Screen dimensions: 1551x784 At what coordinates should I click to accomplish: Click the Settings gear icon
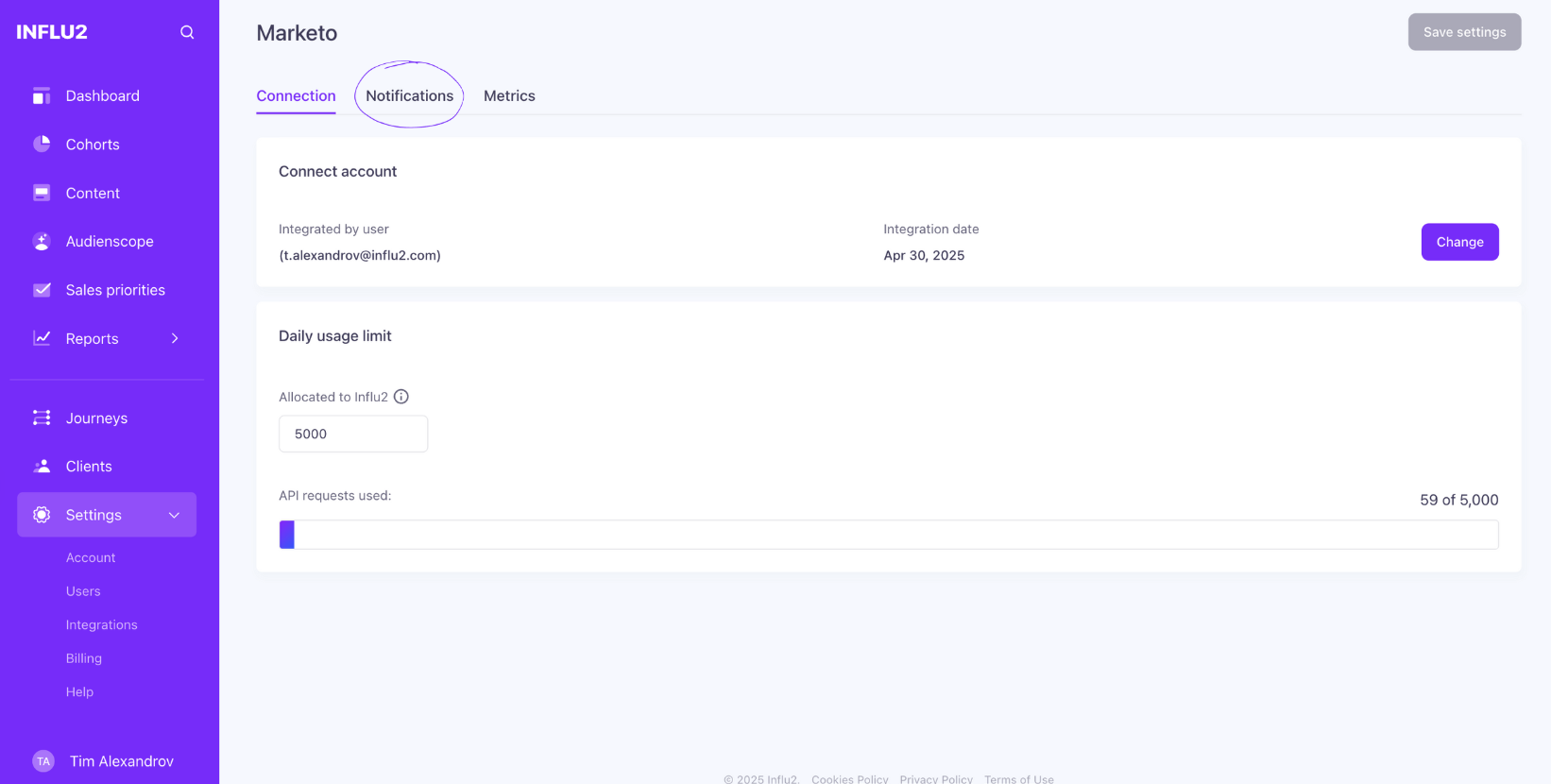(x=42, y=515)
